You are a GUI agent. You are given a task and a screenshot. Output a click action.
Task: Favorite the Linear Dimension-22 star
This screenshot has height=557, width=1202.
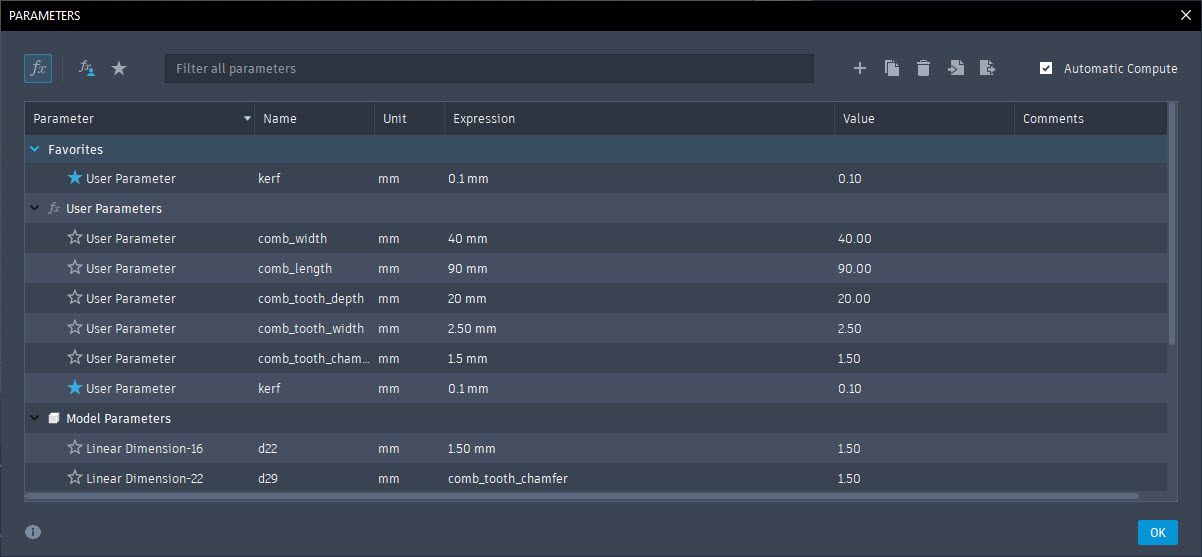coord(75,478)
